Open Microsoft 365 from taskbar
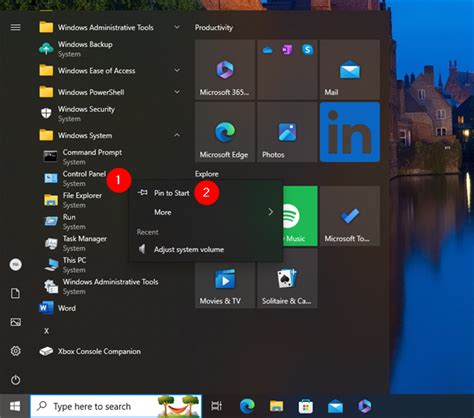This screenshot has width=474, height=418. tap(365, 406)
